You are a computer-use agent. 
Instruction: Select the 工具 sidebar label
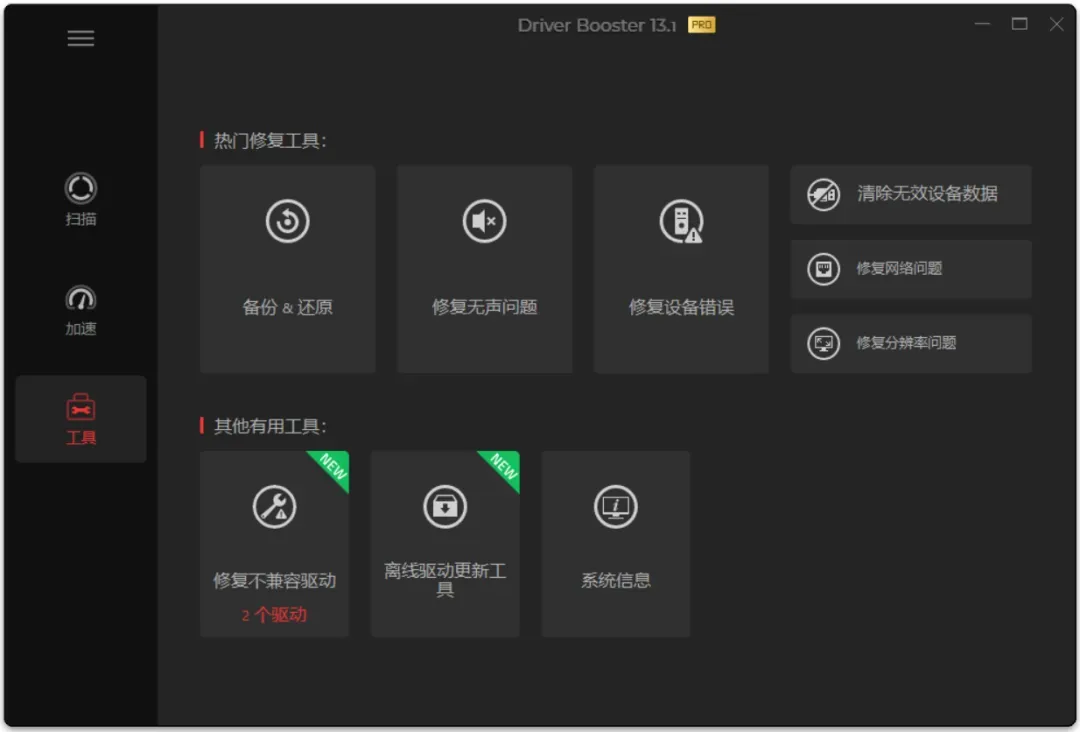click(81, 438)
